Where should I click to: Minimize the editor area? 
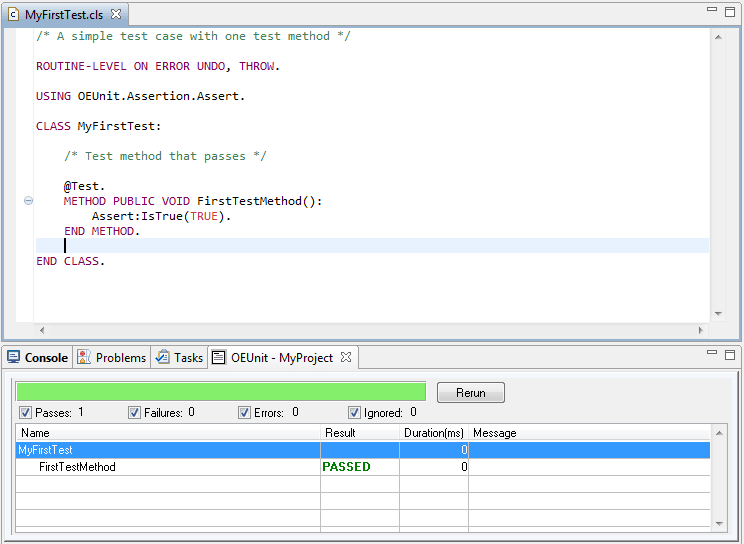click(x=712, y=9)
